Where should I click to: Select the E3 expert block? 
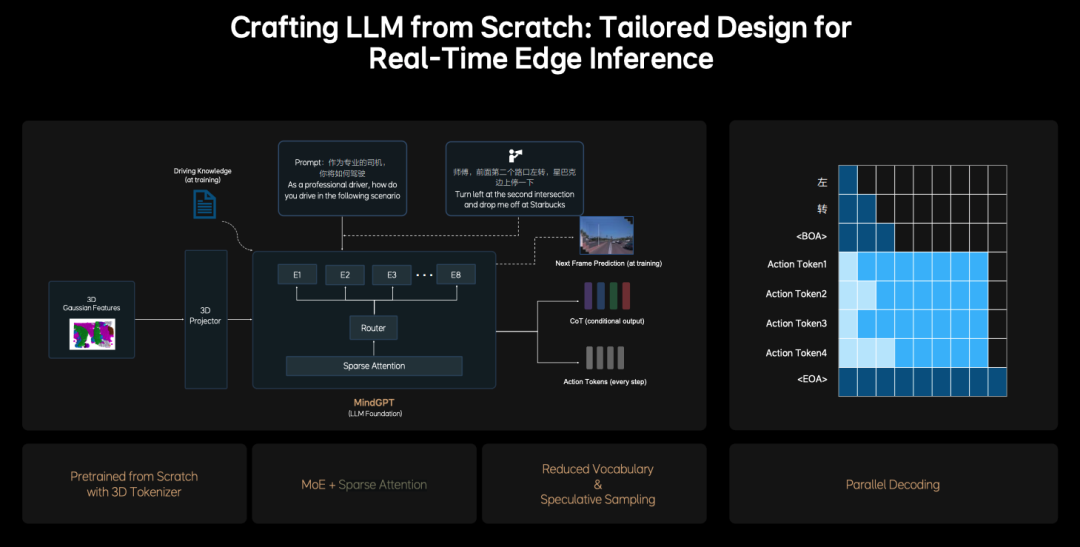click(392, 275)
